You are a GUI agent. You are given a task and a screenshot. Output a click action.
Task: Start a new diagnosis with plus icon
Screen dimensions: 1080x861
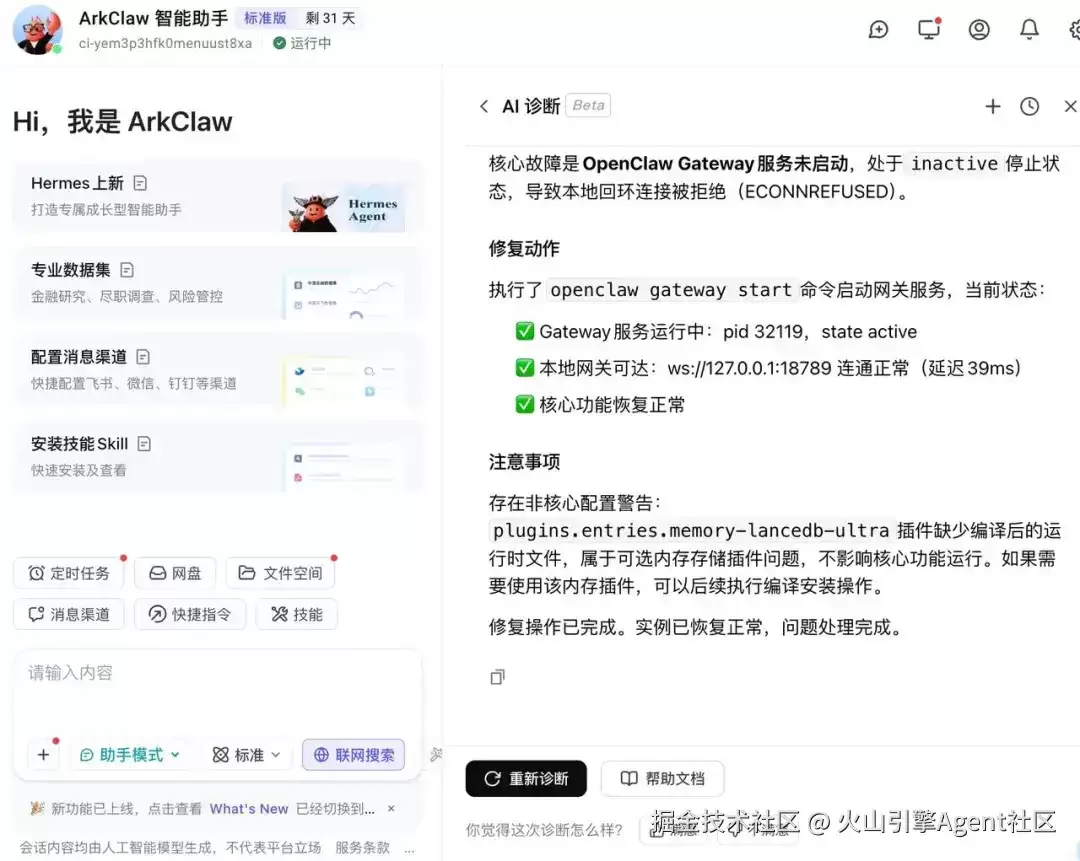pos(993,106)
